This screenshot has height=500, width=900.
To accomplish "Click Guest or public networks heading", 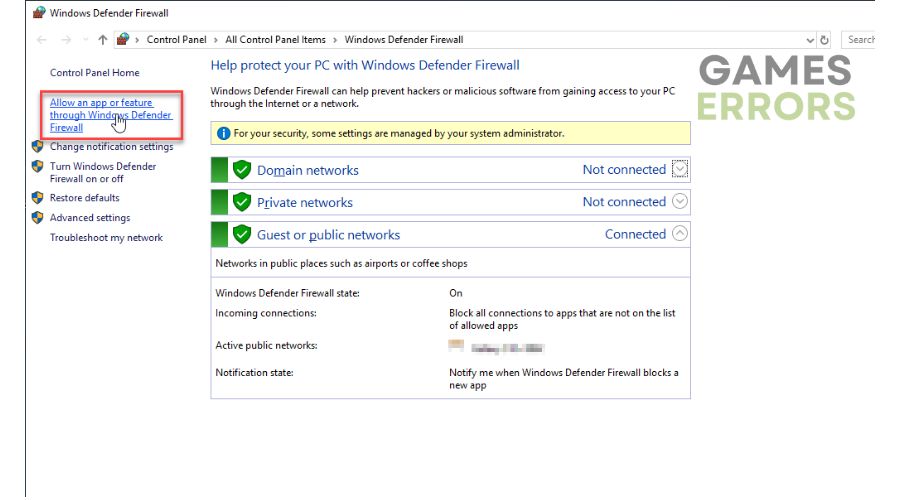I will tap(328, 235).
